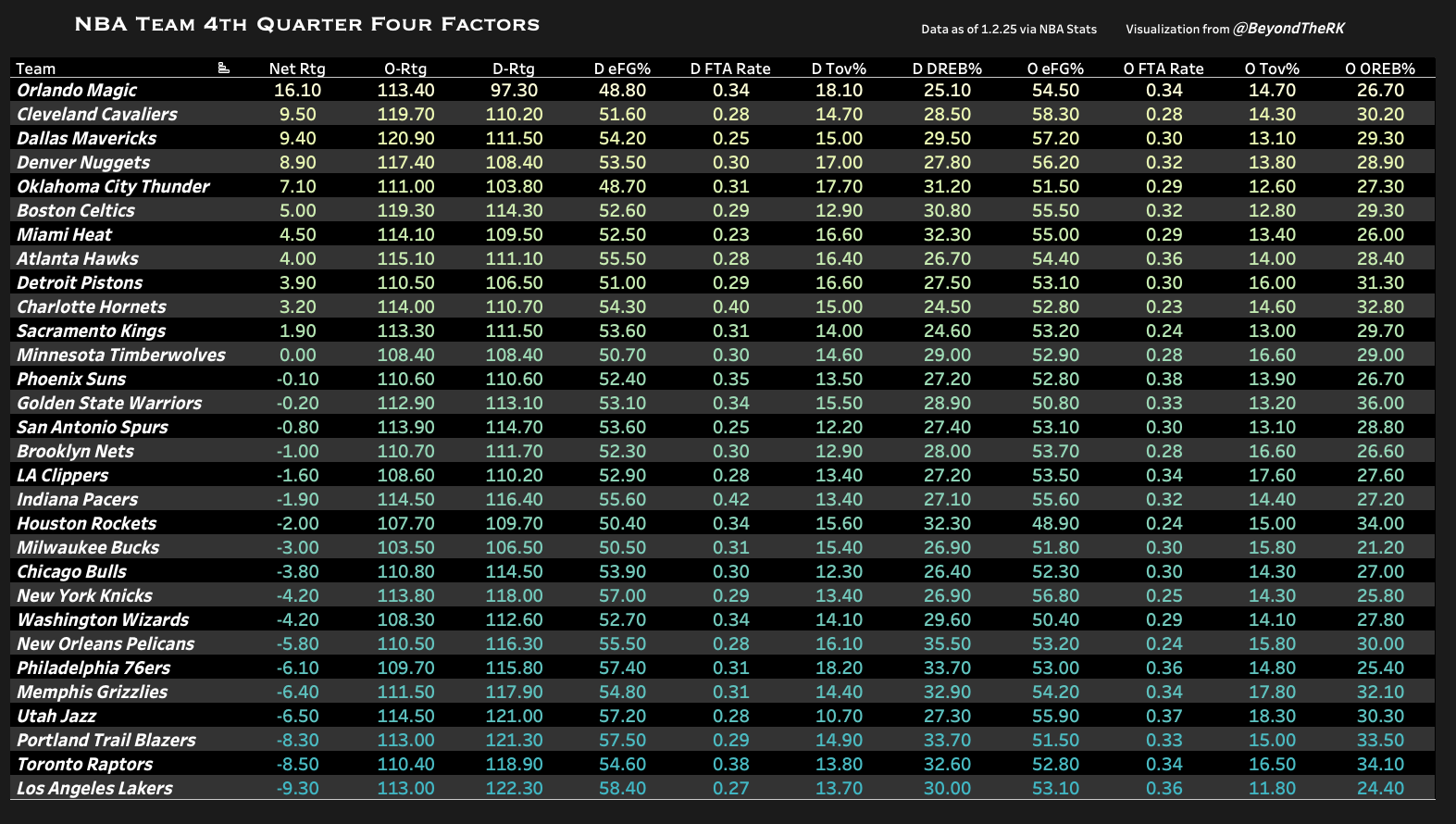Click the Boston Celtics team name
This screenshot has height=824, width=1456.
point(76,210)
